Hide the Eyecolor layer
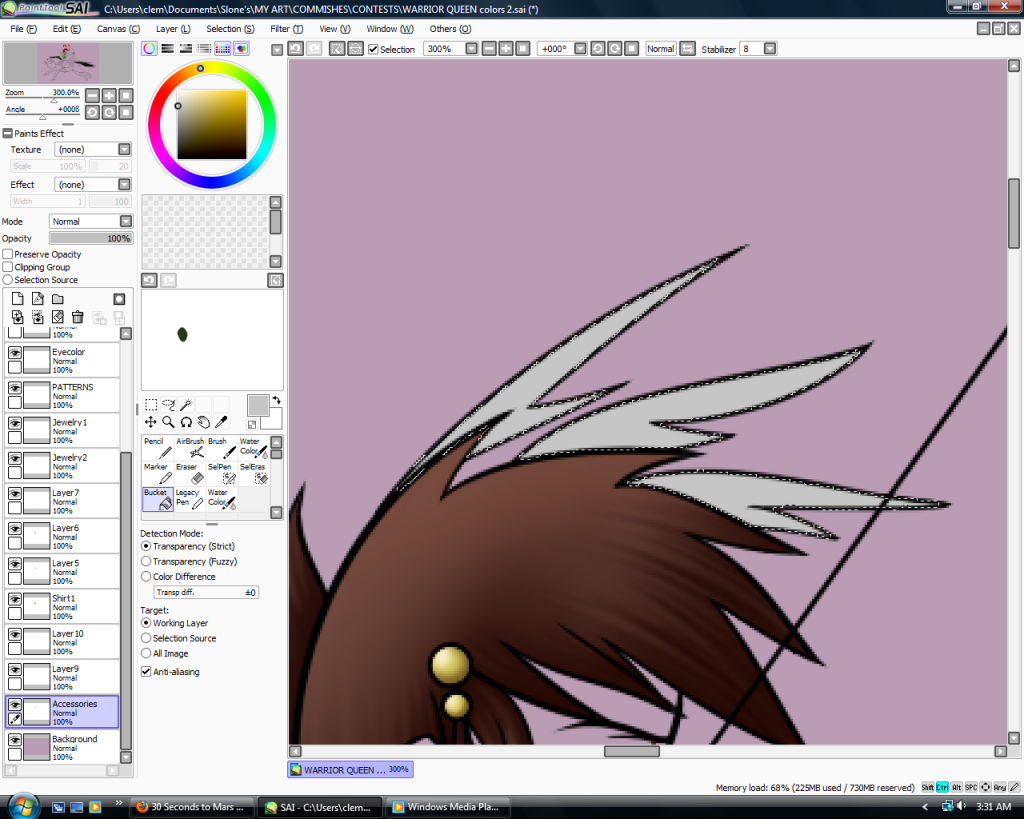This screenshot has width=1024, height=819. [x=14, y=352]
